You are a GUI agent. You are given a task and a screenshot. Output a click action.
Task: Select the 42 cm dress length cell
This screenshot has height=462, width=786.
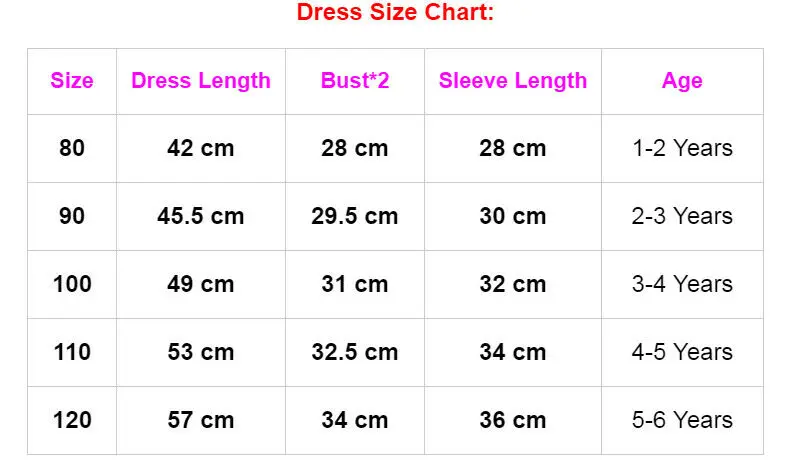[x=201, y=149]
